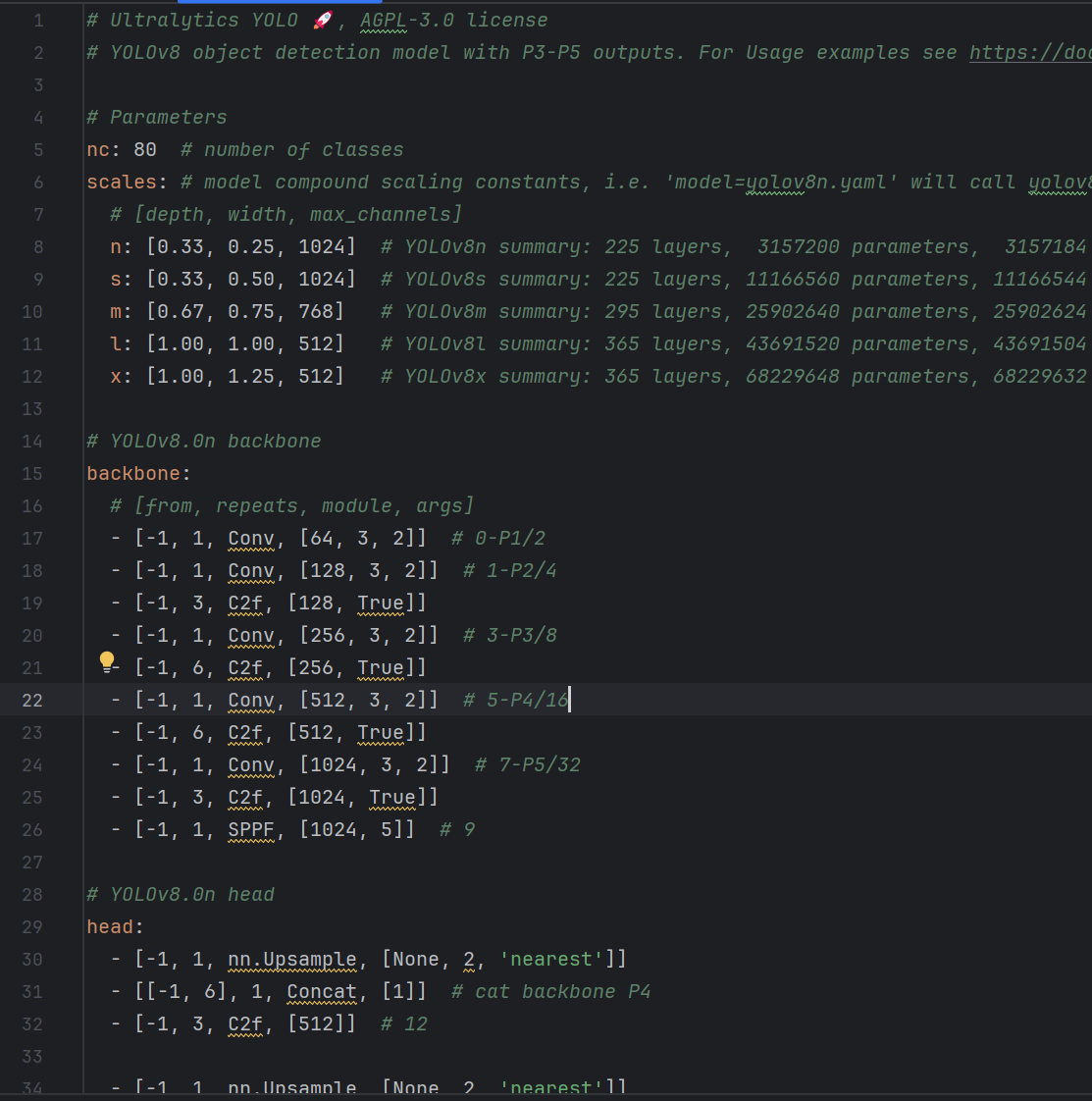Click line number 15 in the gutter
1092x1101 pixels.
pos(32,473)
